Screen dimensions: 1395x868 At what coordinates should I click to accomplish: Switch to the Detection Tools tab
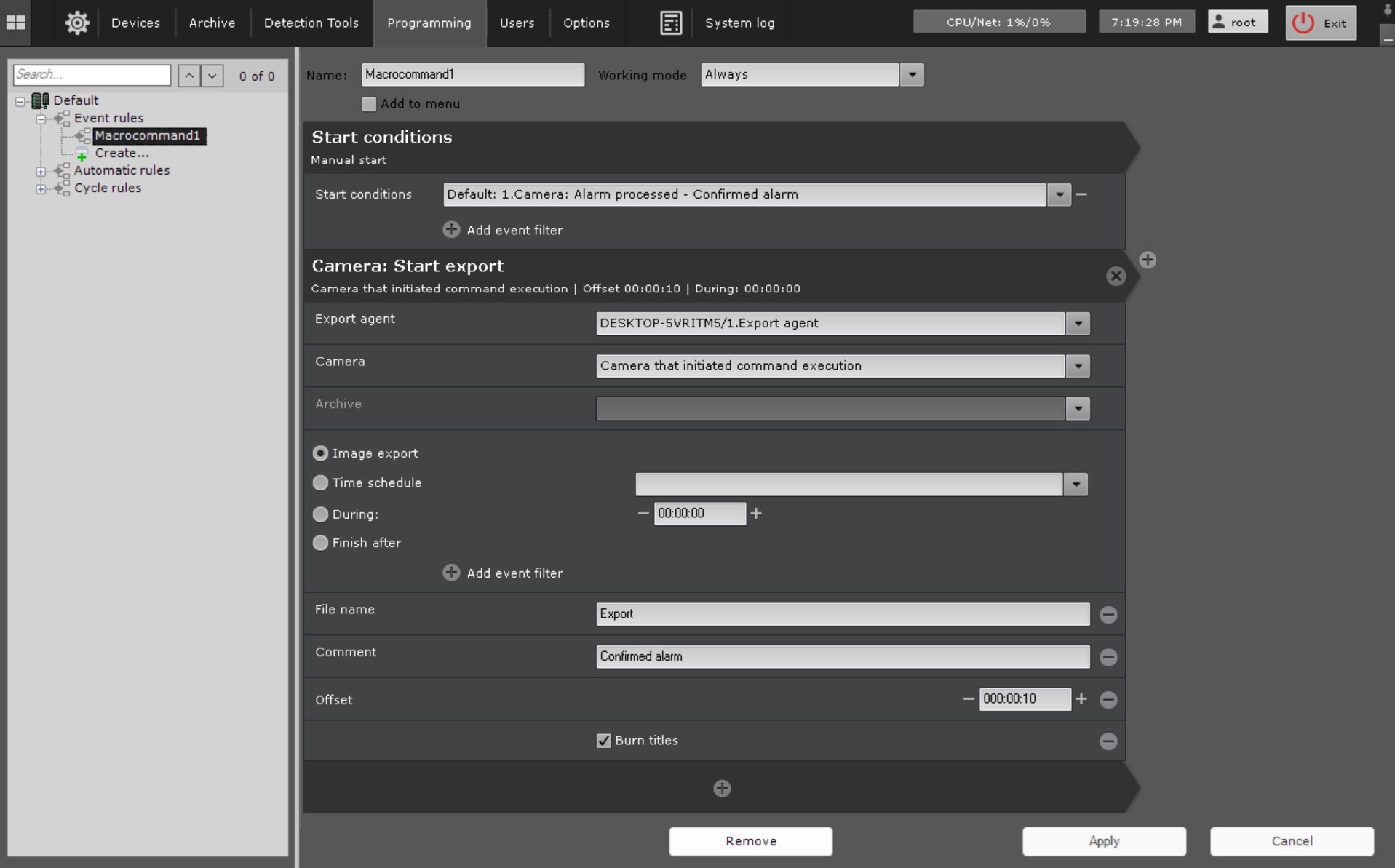point(311,23)
